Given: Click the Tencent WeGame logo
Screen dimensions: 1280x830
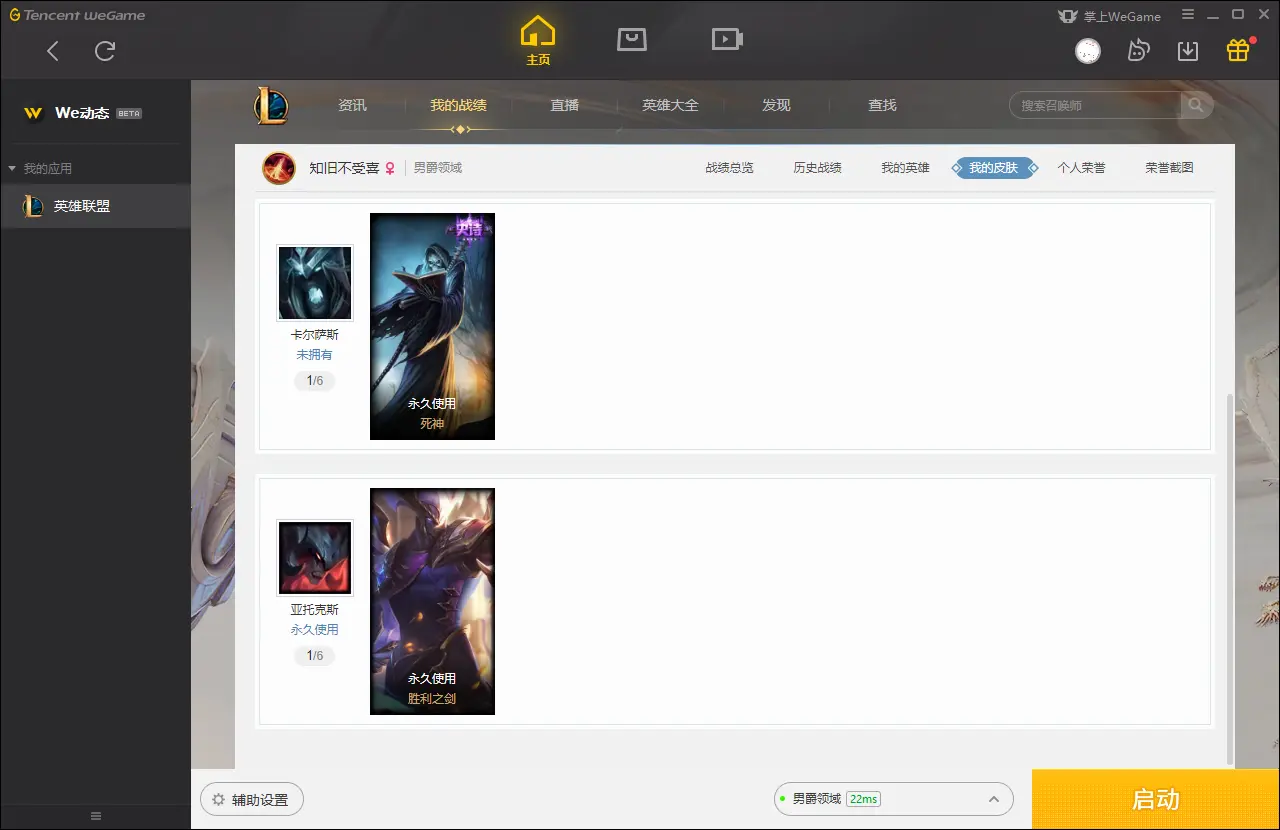Looking at the screenshot, I should coord(77,15).
